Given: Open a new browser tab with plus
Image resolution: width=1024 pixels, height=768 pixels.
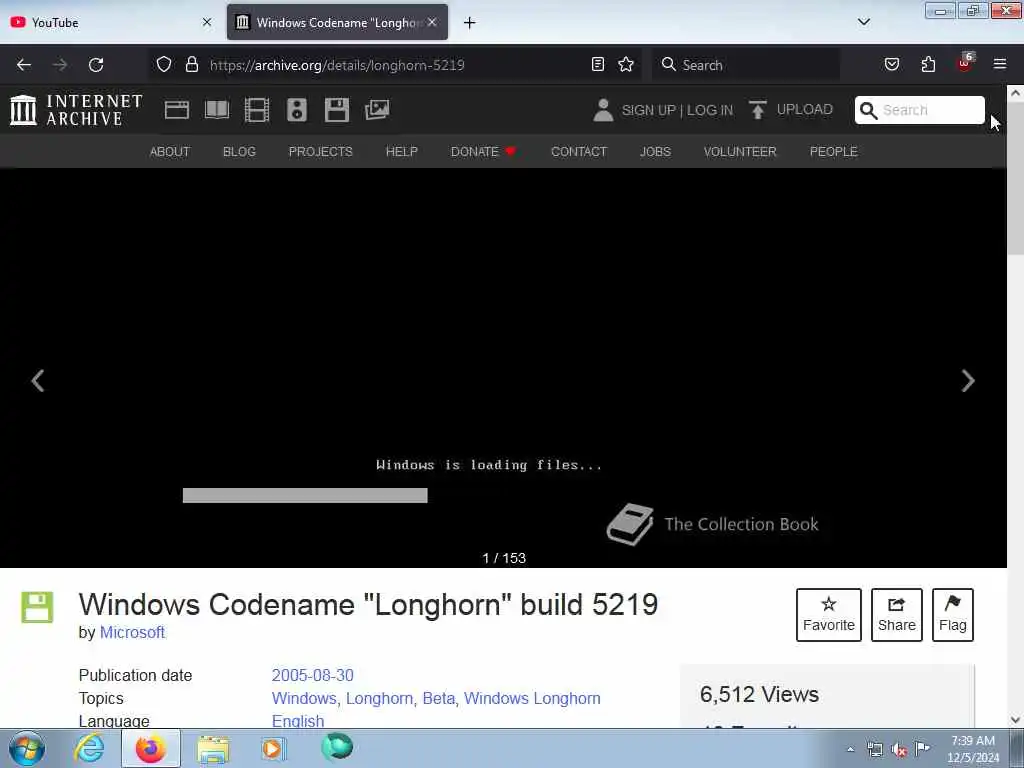Looking at the screenshot, I should coord(469,23).
